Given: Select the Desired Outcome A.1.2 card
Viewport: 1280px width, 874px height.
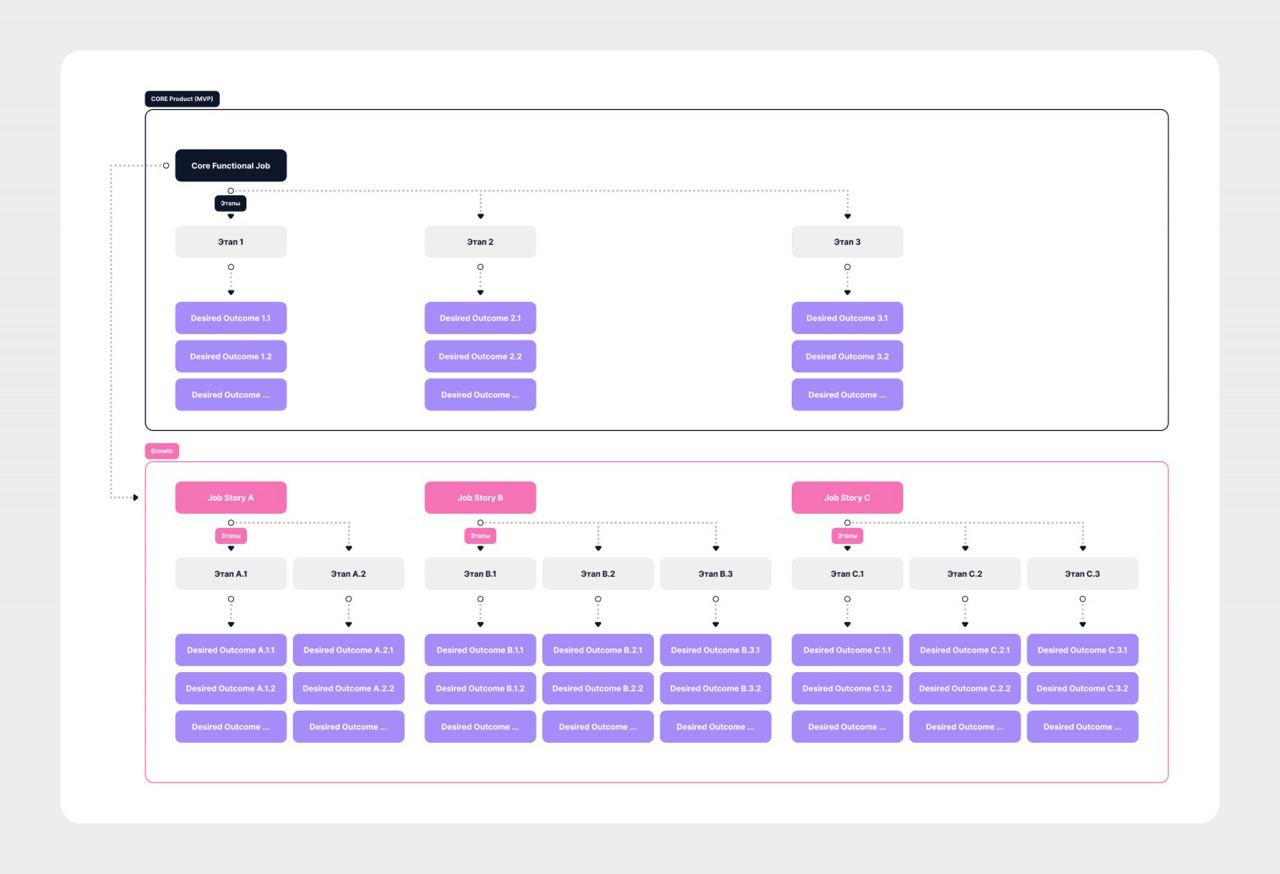Looking at the screenshot, I should click(230, 688).
